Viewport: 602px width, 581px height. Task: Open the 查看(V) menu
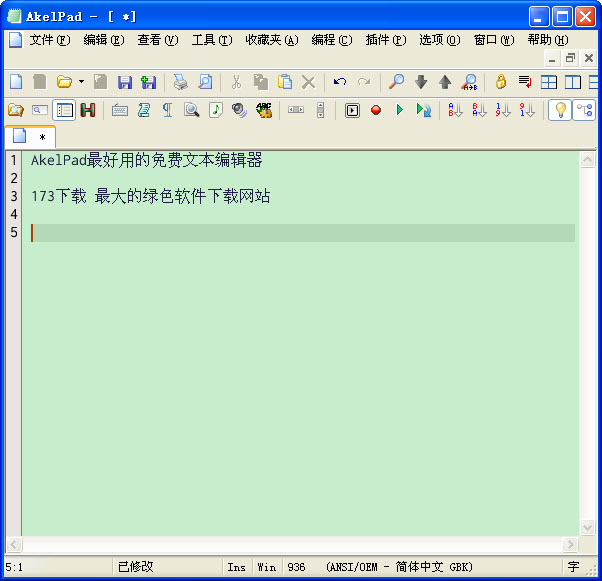click(158, 40)
